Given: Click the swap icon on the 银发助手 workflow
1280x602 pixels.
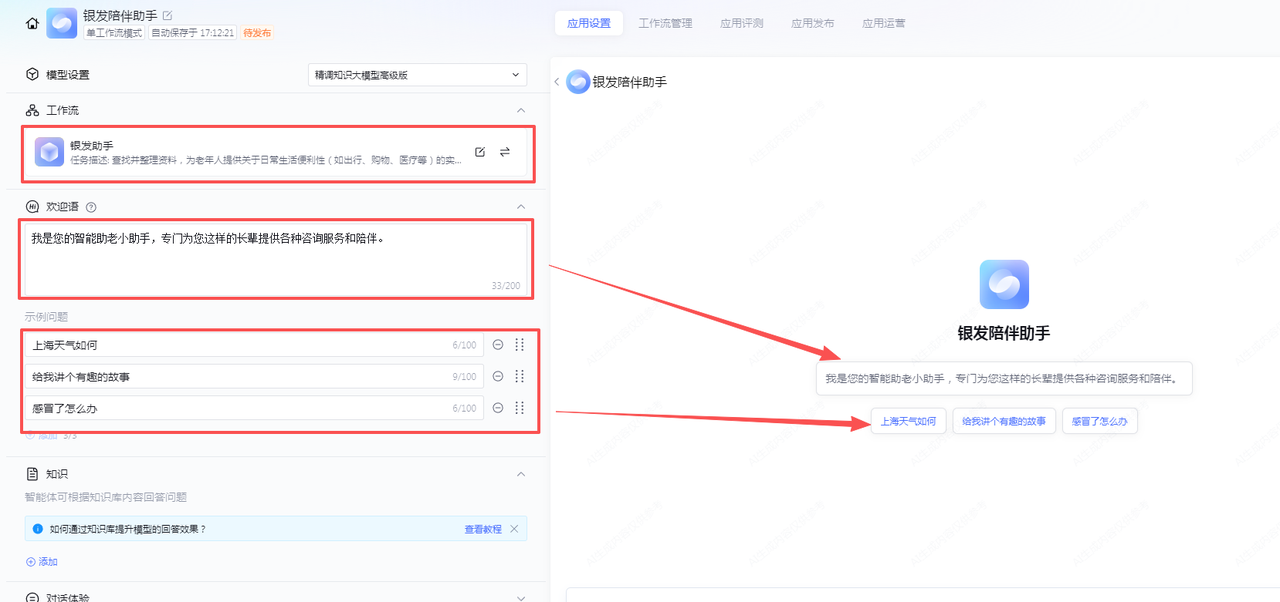Looking at the screenshot, I should (x=505, y=152).
